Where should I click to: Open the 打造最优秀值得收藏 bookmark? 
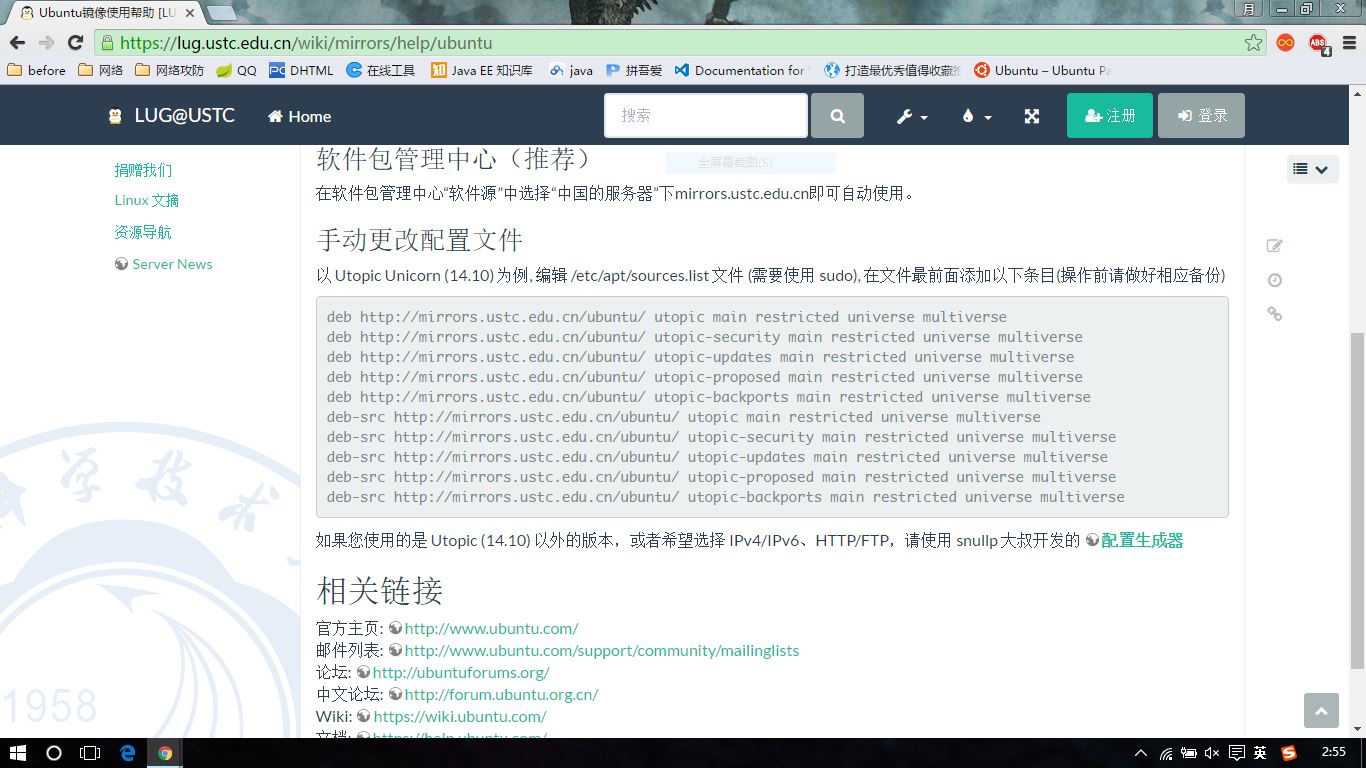pyautogui.click(x=892, y=70)
